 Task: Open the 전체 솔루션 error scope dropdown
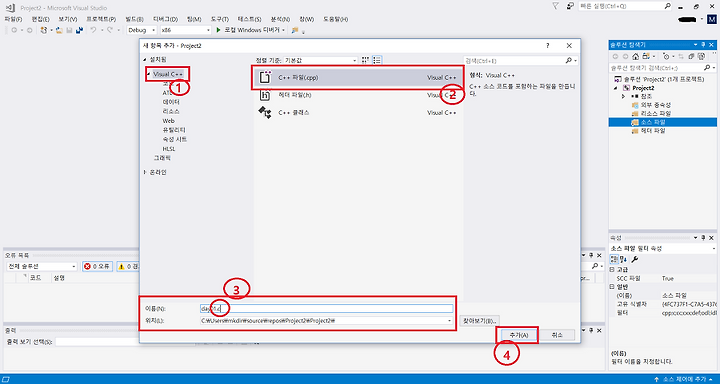[42, 266]
